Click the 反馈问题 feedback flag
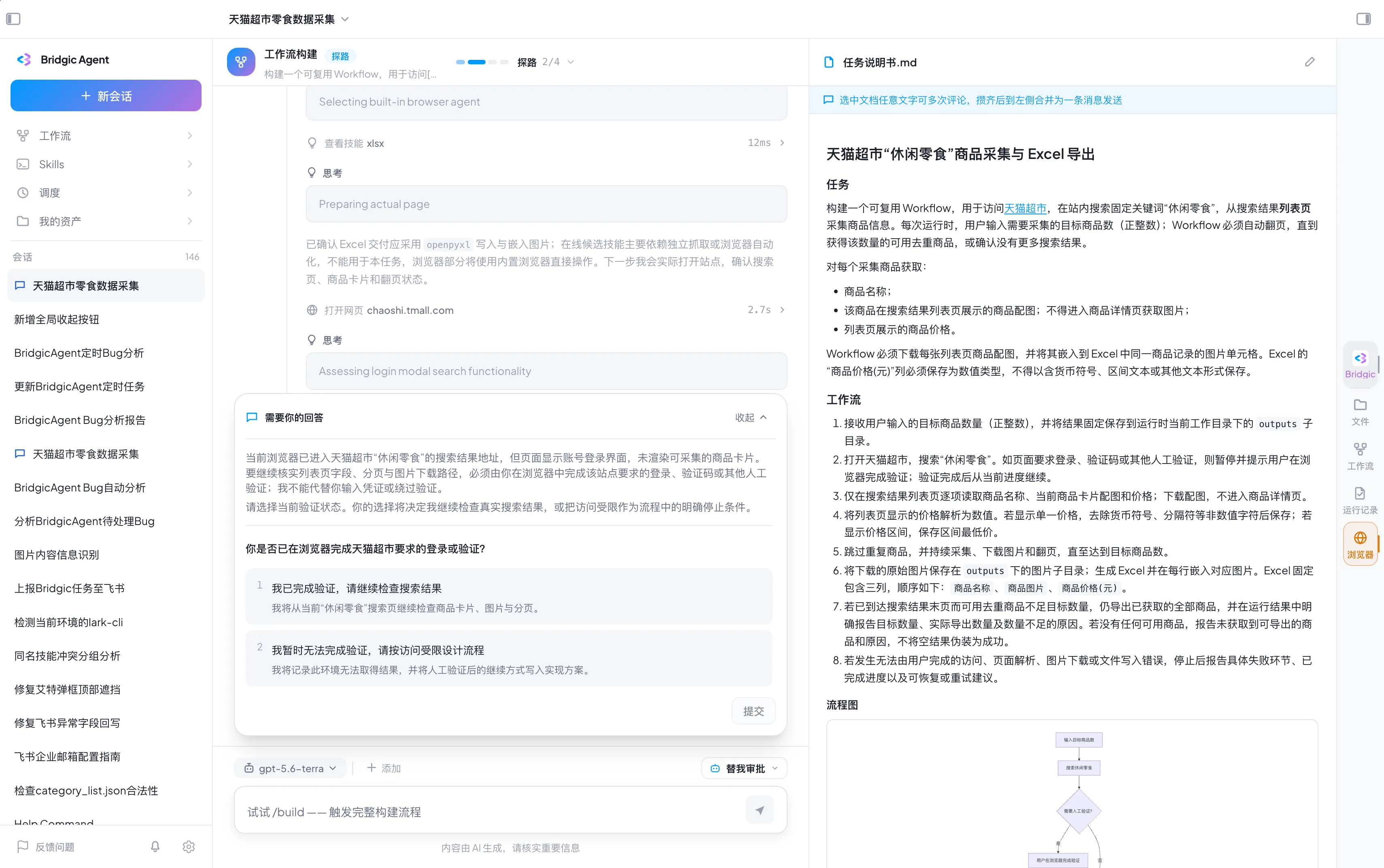This screenshot has height=868, width=1384. 46,847
